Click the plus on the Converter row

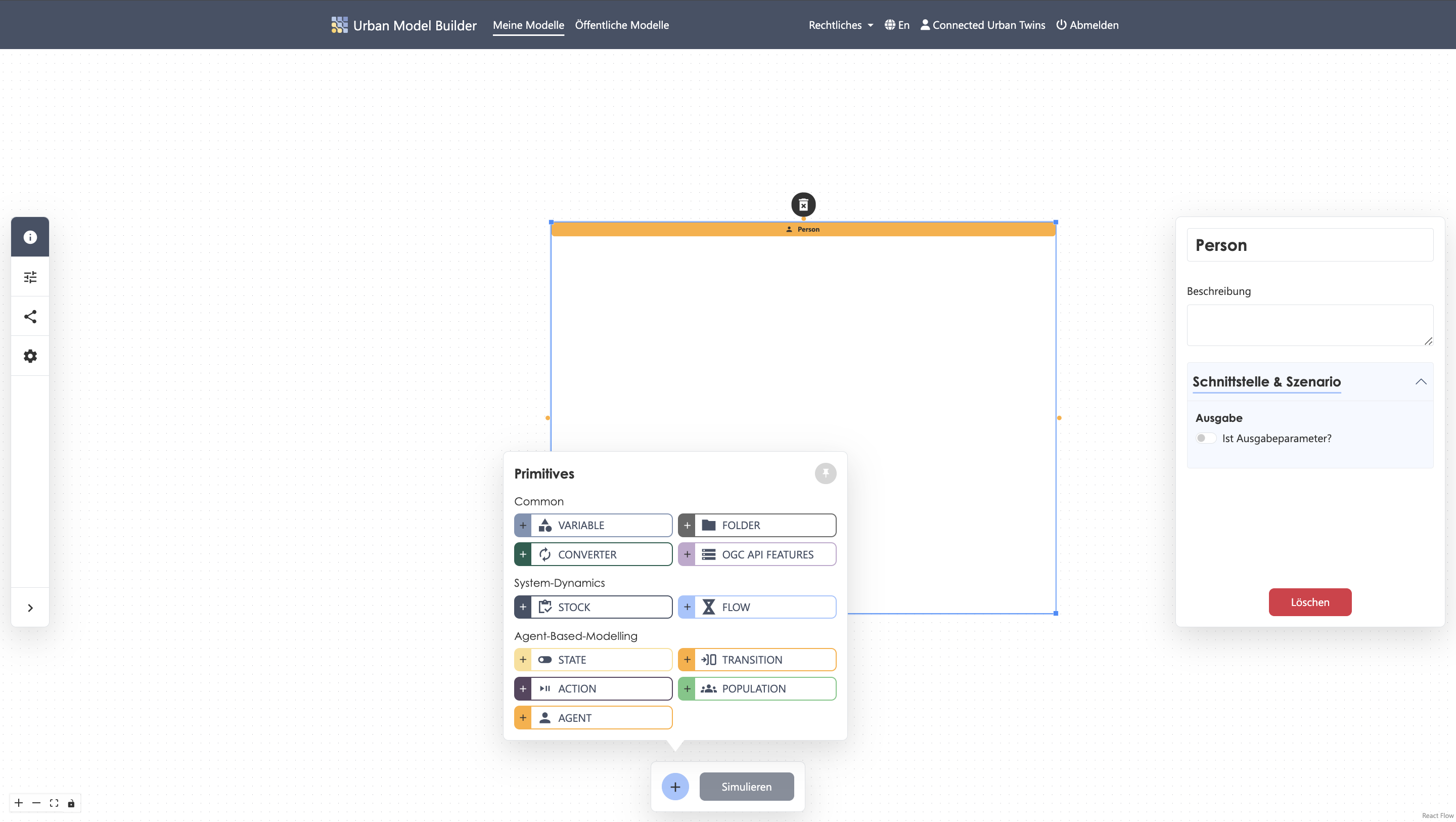[x=523, y=554]
